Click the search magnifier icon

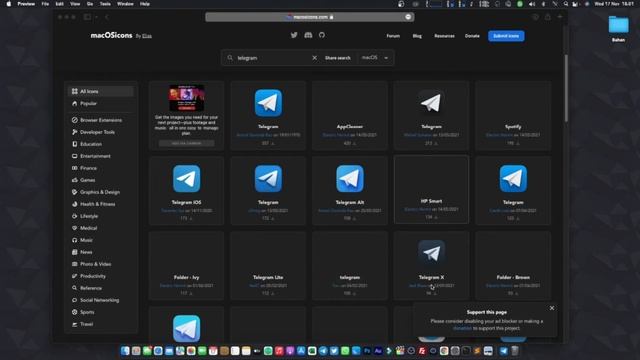(230, 58)
